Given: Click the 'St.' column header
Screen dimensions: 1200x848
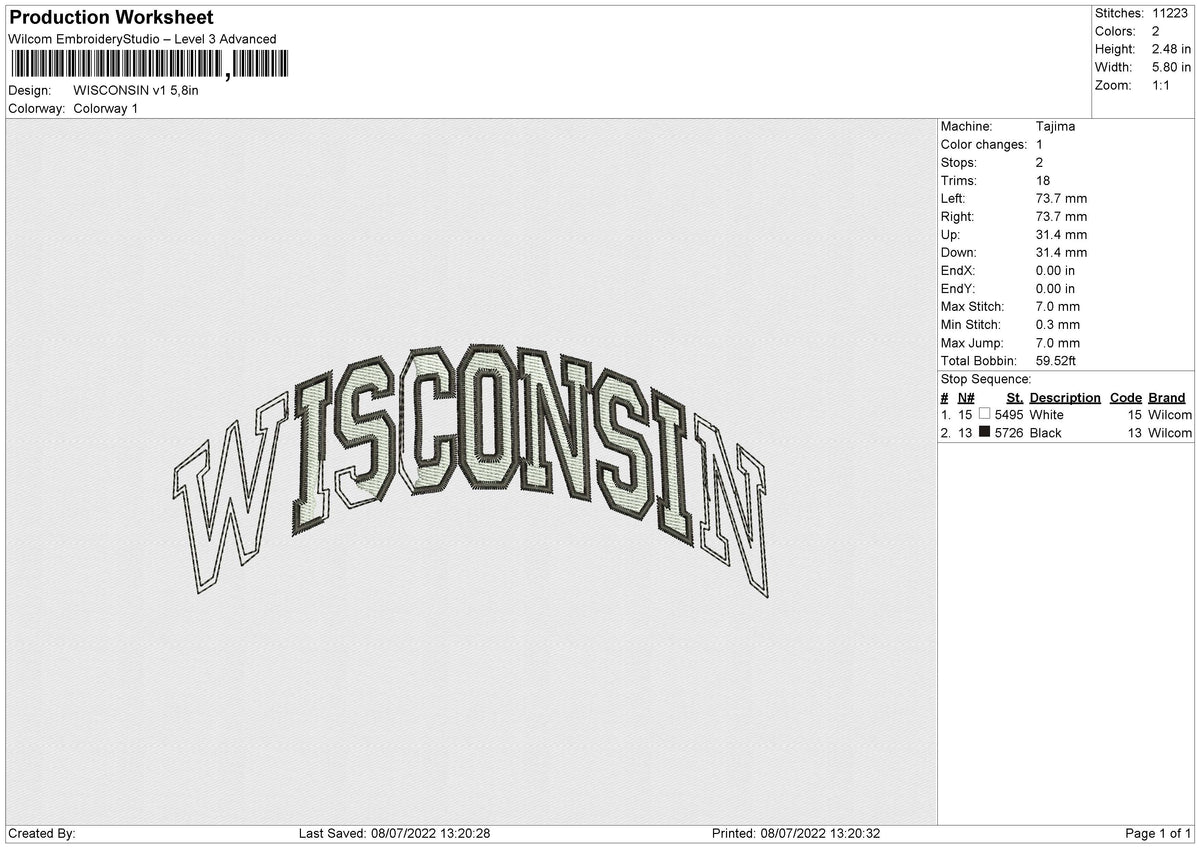Looking at the screenshot, I should click(1014, 398).
